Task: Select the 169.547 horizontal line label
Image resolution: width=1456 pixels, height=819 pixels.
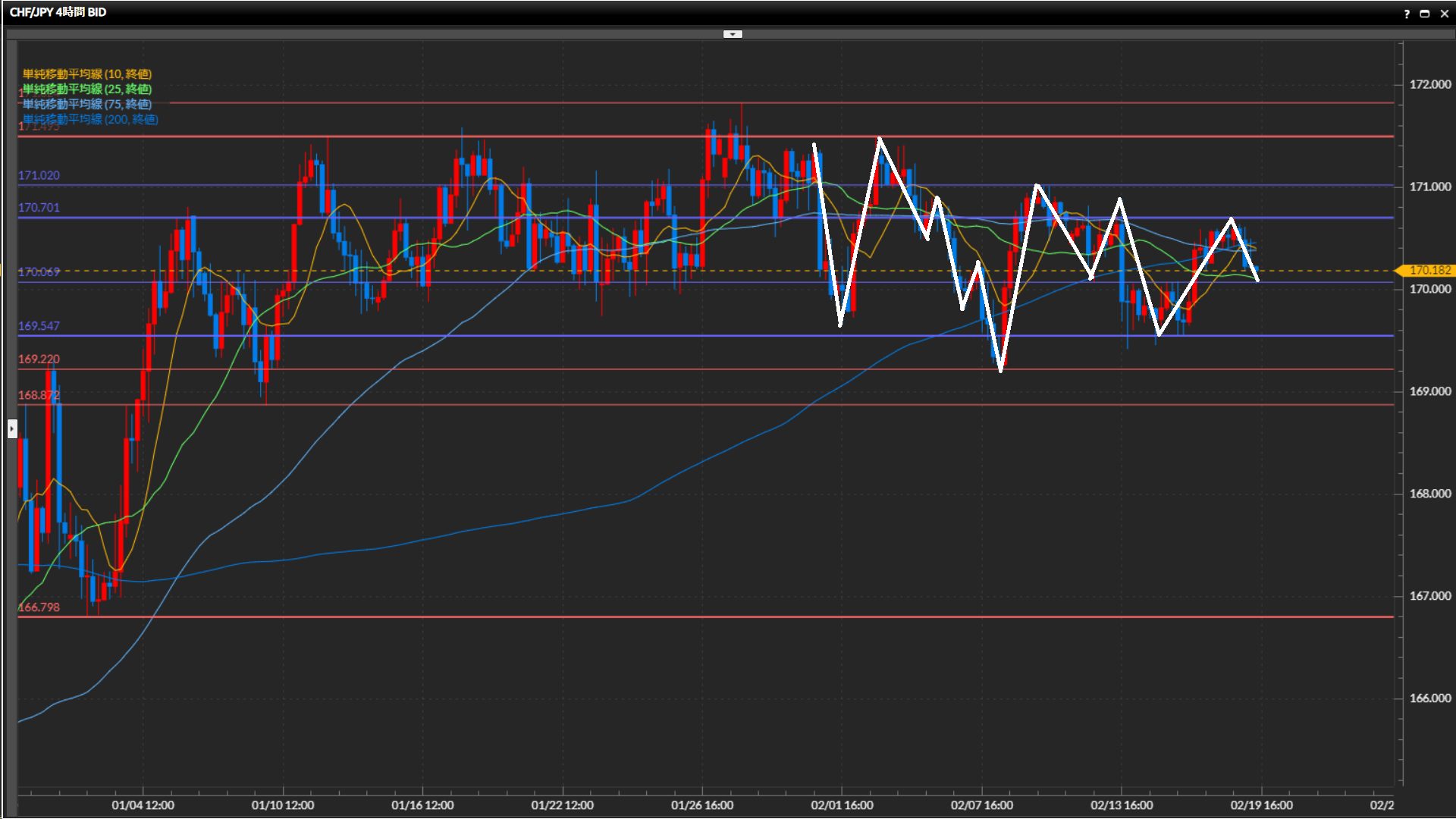Action: point(39,326)
